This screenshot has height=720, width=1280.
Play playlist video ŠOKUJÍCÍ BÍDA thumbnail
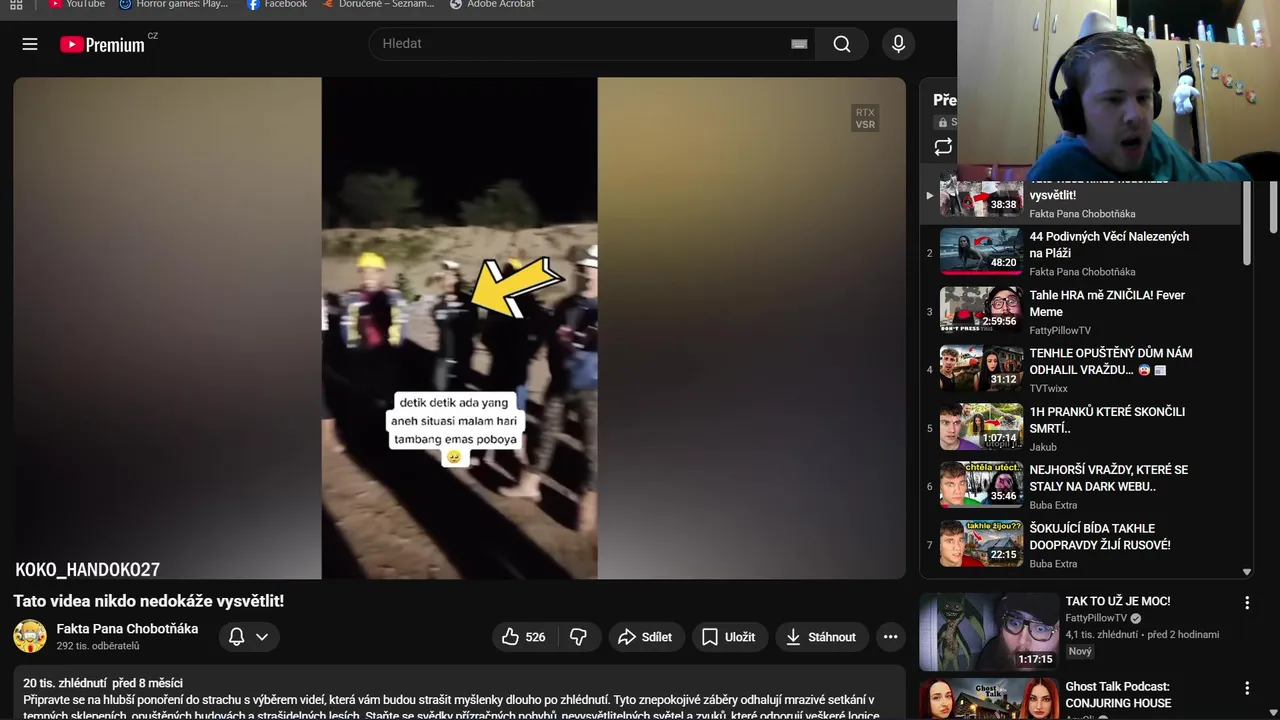(x=981, y=543)
